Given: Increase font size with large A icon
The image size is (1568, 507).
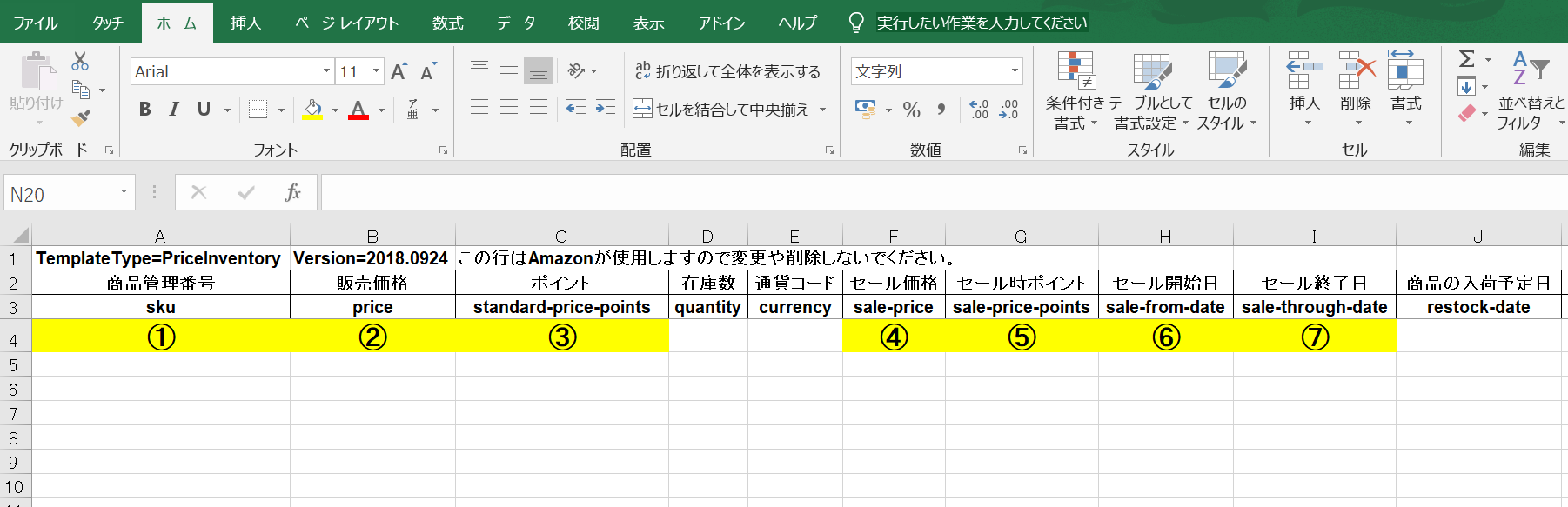Looking at the screenshot, I should (399, 71).
